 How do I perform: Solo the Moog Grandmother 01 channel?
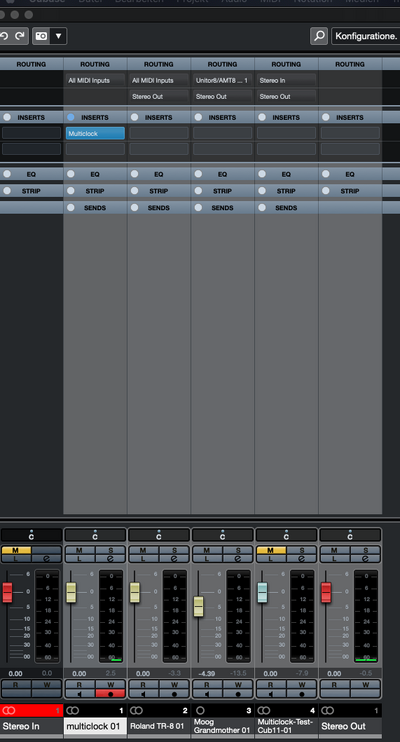[238, 550]
